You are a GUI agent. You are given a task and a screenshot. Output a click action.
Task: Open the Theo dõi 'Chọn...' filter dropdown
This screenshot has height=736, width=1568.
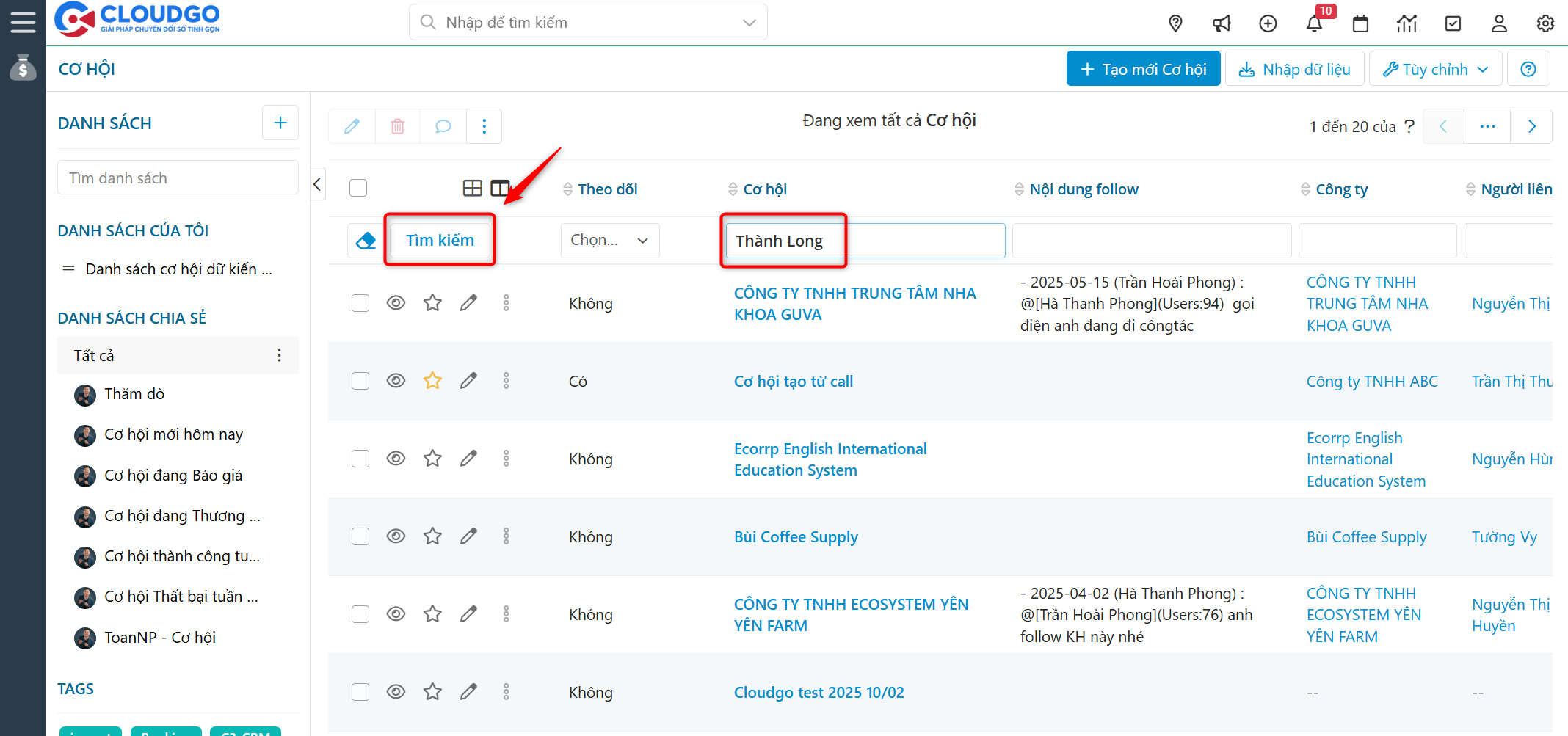point(609,241)
